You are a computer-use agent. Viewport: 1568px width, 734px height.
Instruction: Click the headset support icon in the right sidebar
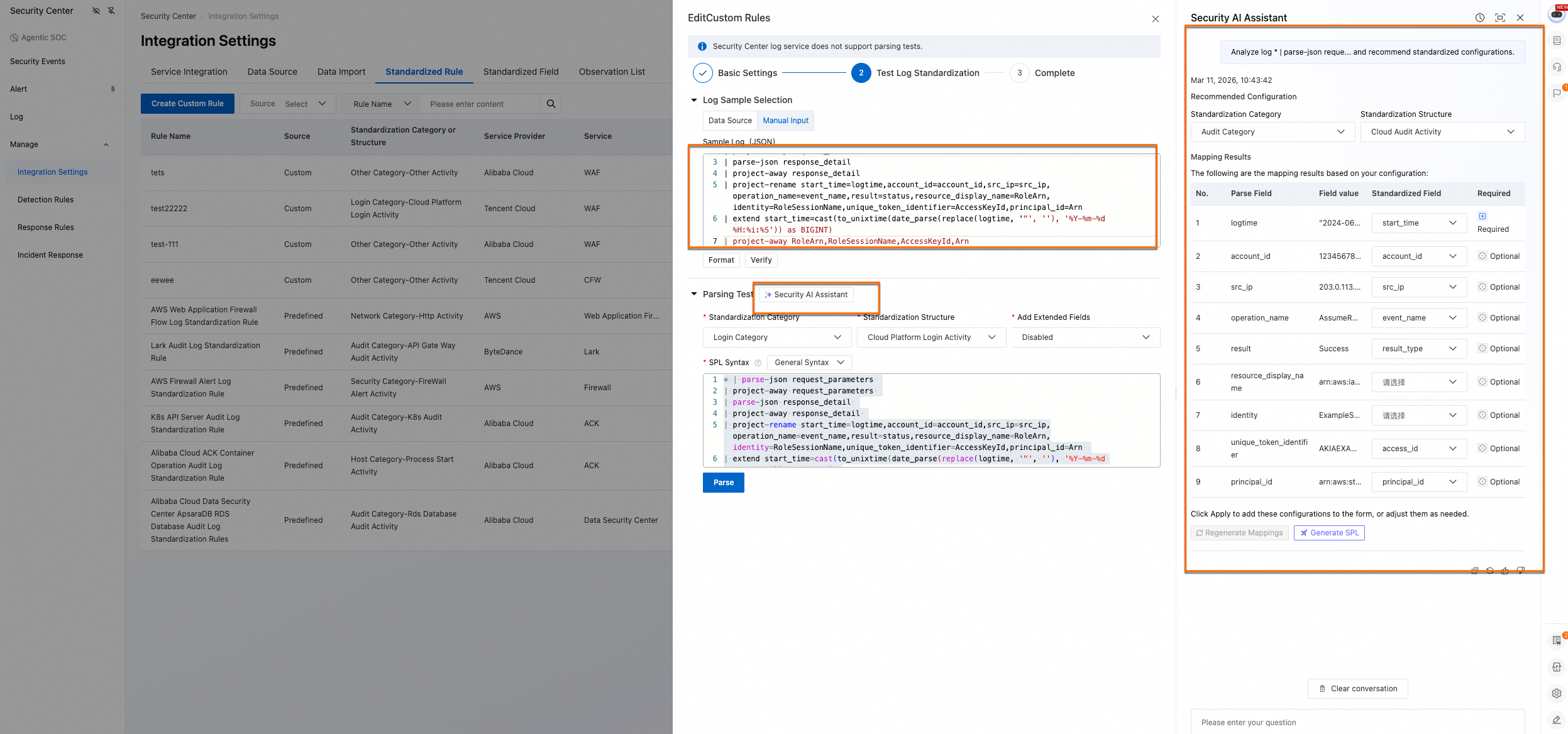(1557, 67)
